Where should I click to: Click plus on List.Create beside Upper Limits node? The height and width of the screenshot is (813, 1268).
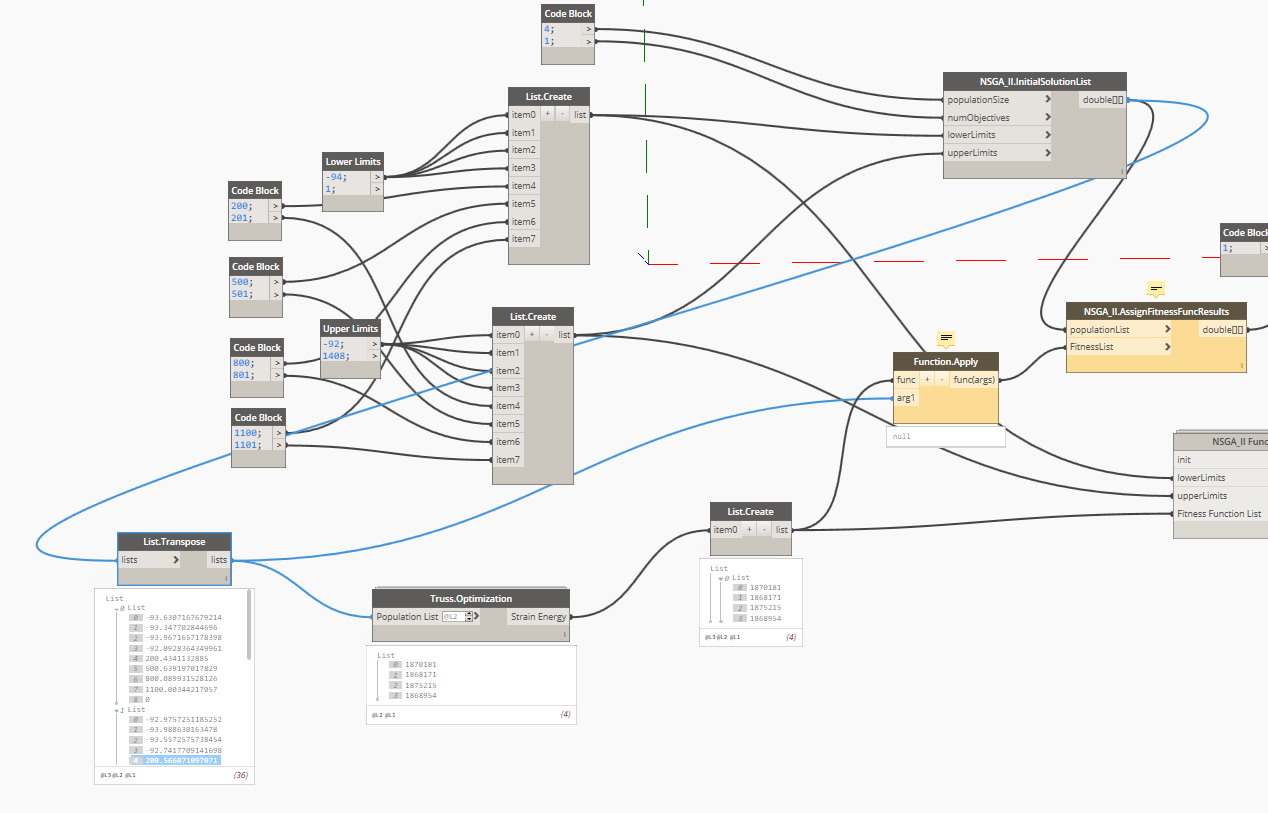click(532, 335)
